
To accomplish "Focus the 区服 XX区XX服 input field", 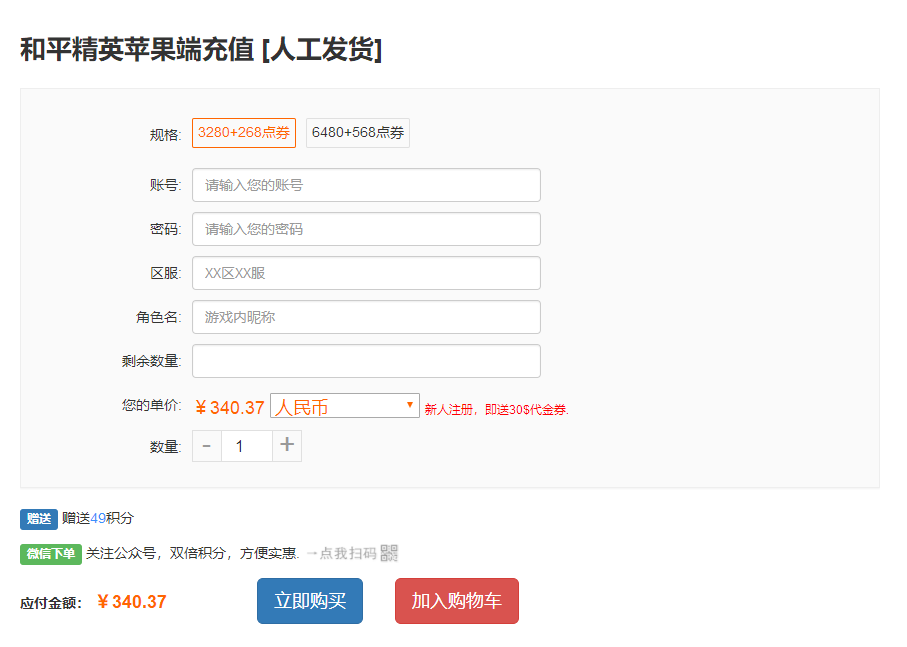I will (366, 273).
